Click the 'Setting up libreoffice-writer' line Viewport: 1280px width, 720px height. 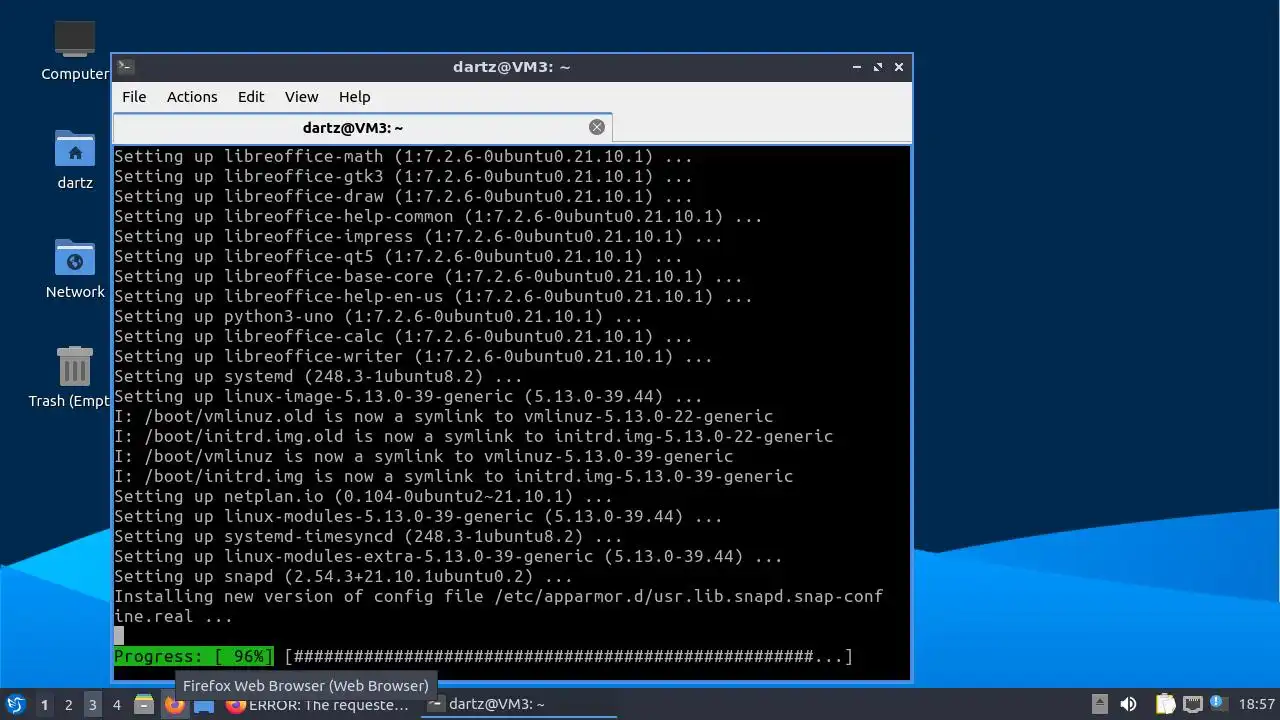tap(413, 356)
